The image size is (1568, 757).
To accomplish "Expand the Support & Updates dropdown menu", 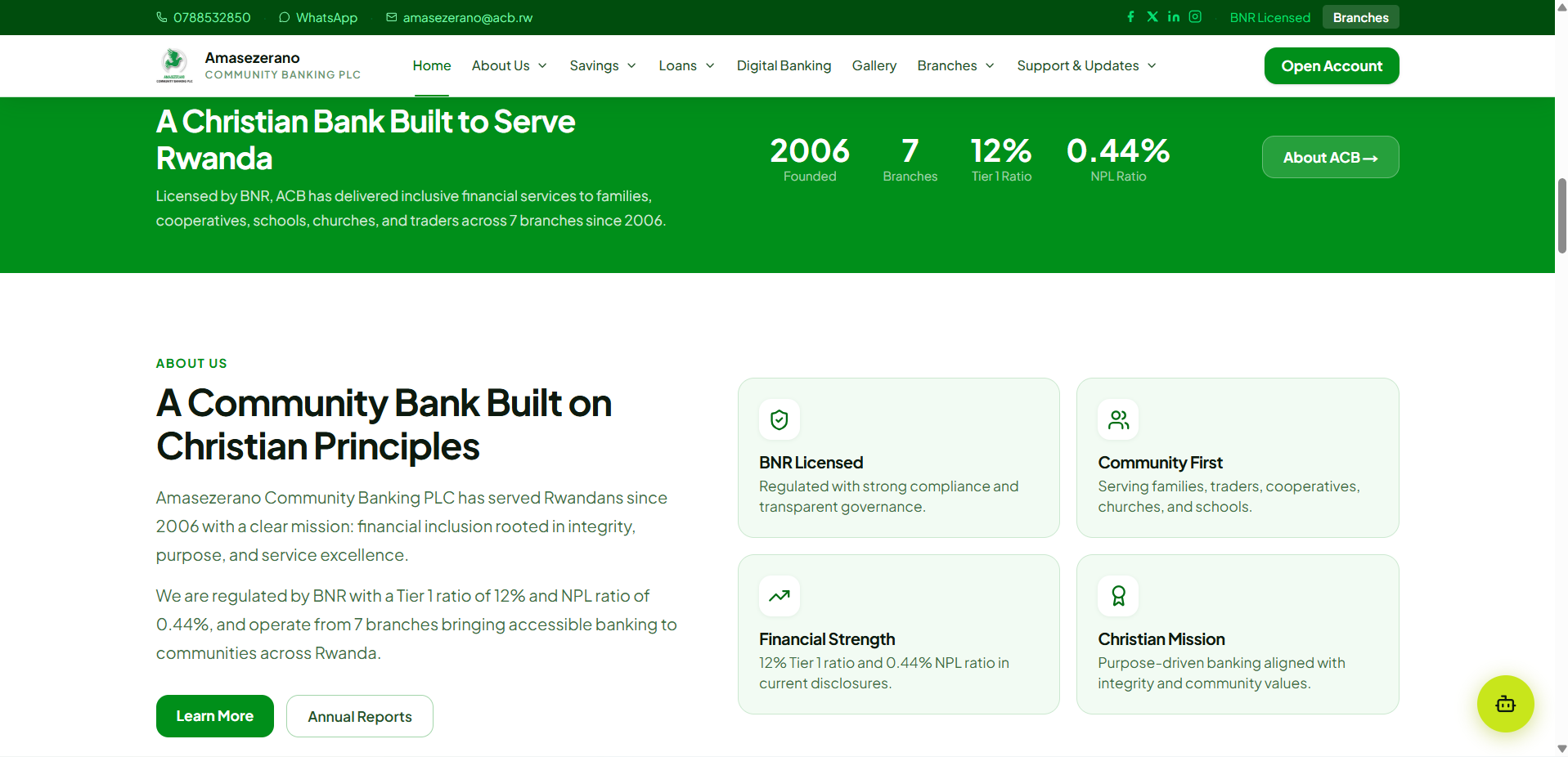I will pyautogui.click(x=1087, y=65).
